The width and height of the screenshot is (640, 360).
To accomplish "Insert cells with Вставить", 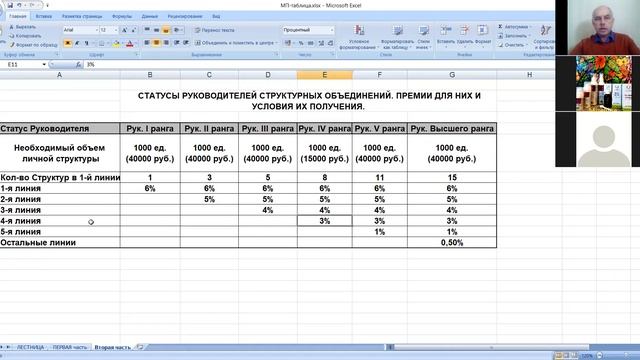I will coord(446,36).
